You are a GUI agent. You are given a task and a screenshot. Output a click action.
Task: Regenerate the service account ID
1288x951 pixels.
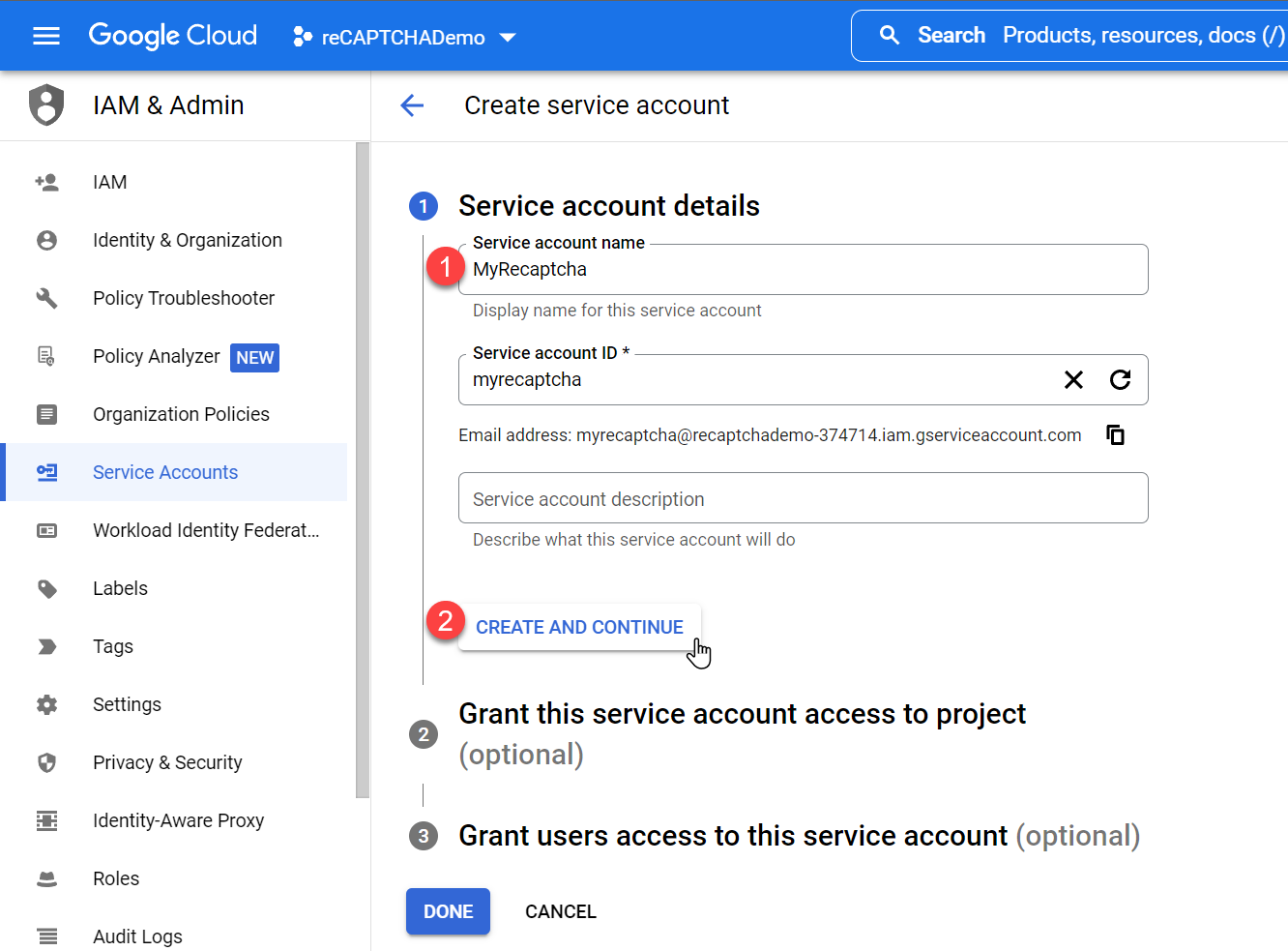click(x=1120, y=379)
